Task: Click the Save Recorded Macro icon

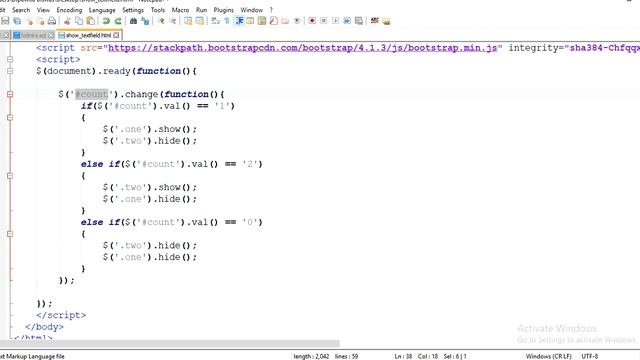Action: [359, 21]
